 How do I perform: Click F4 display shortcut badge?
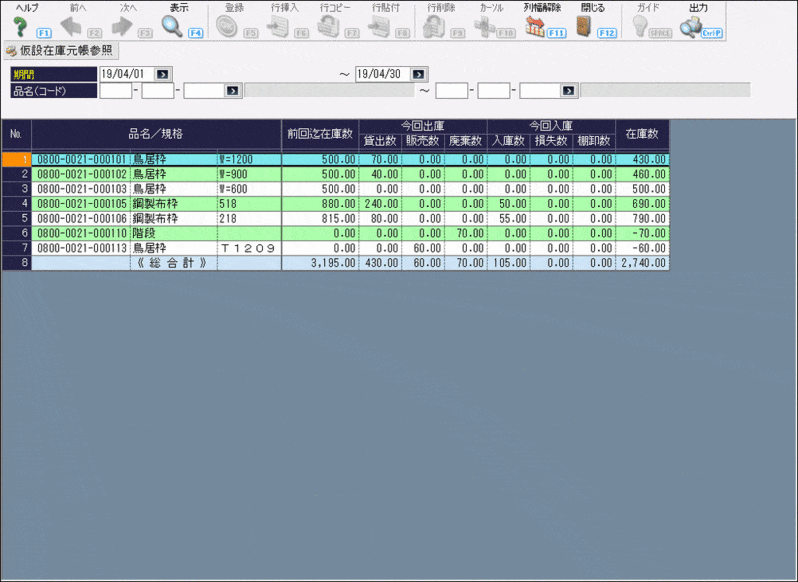[195, 33]
